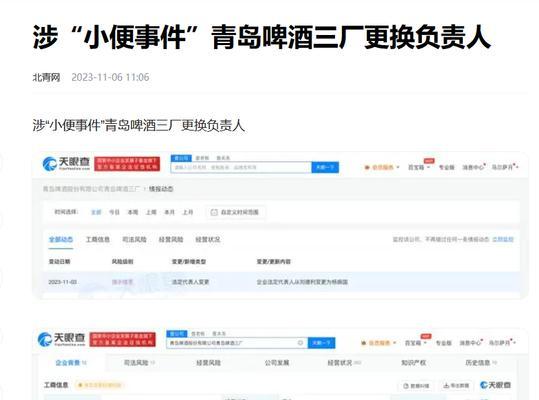Select the 查老板 search tab in upper screenshot

pyautogui.click(x=202, y=158)
